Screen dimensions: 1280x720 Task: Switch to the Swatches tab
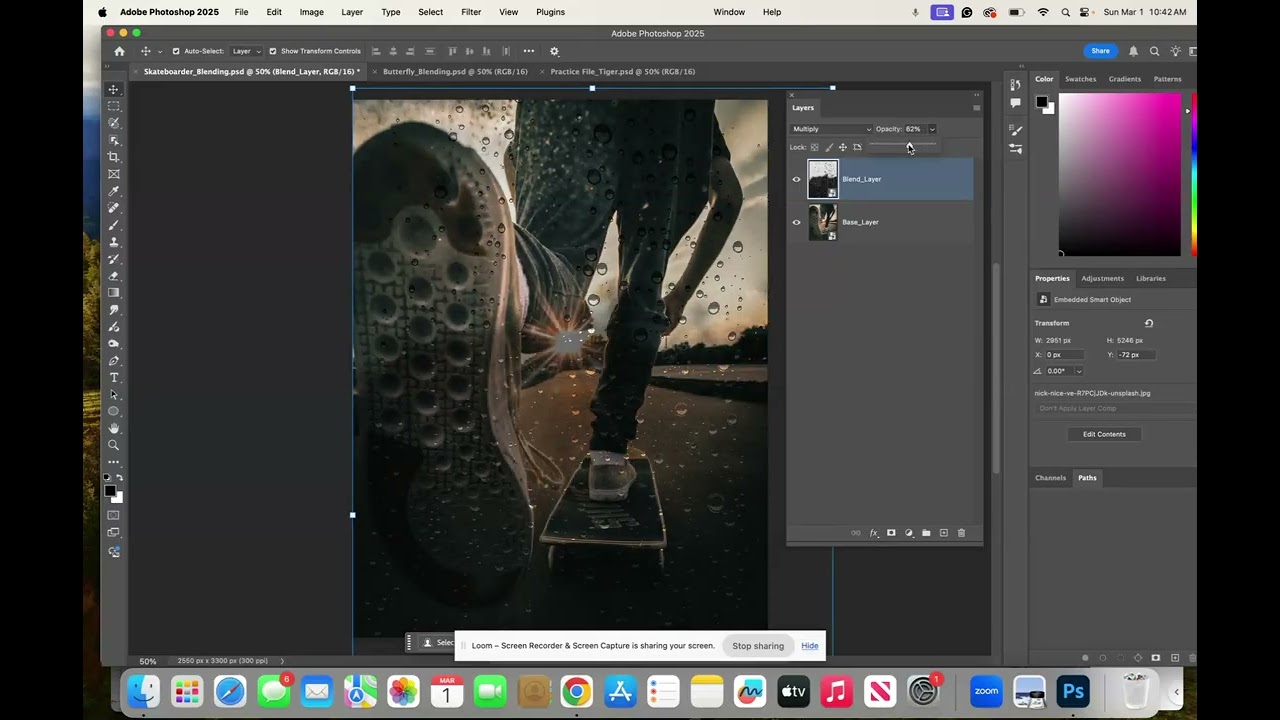point(1080,79)
